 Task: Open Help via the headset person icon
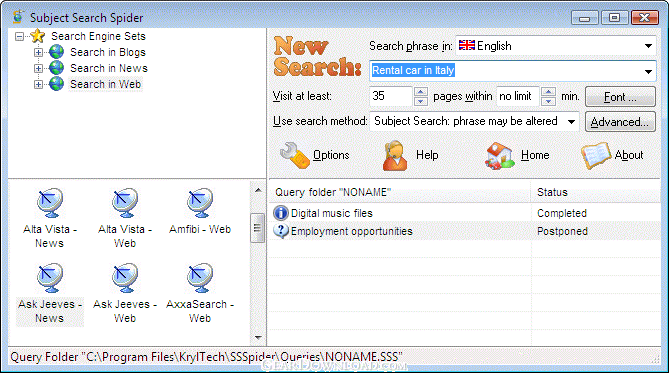click(x=395, y=156)
